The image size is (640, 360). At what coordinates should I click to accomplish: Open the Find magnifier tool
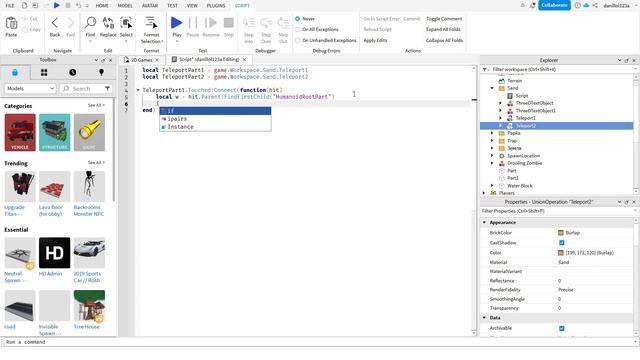coord(90,23)
